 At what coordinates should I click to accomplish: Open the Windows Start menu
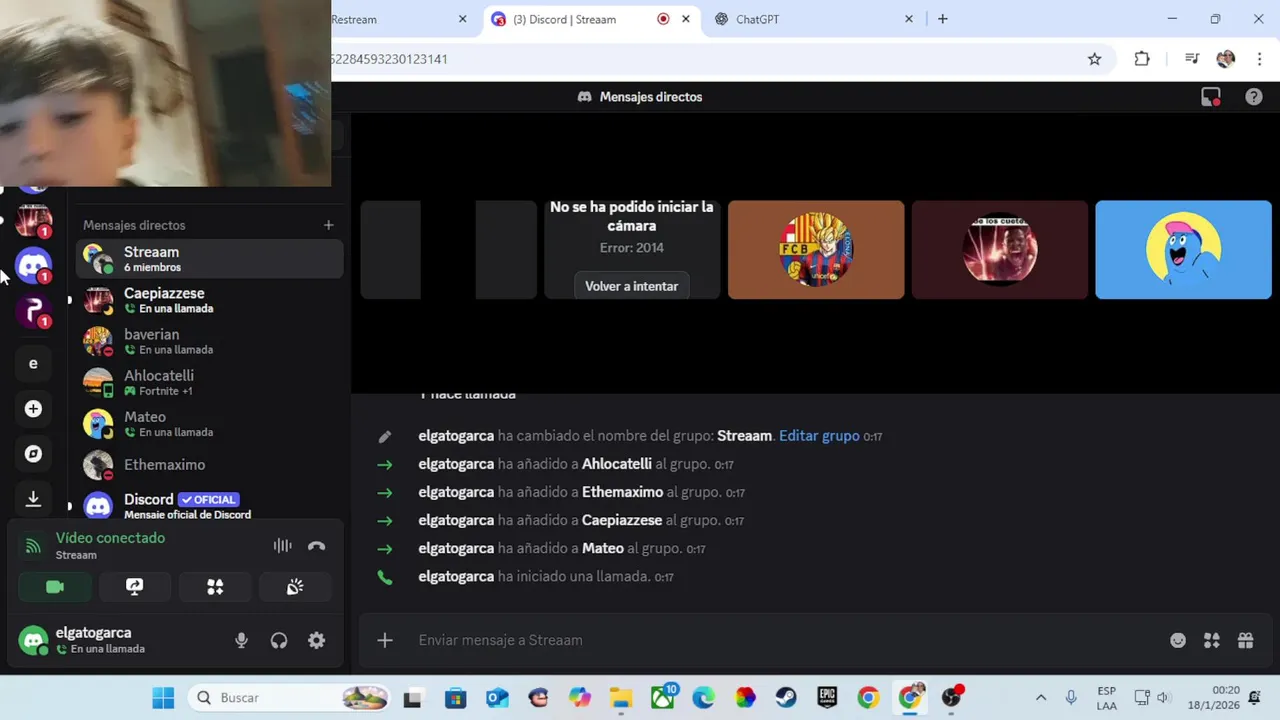click(x=163, y=698)
